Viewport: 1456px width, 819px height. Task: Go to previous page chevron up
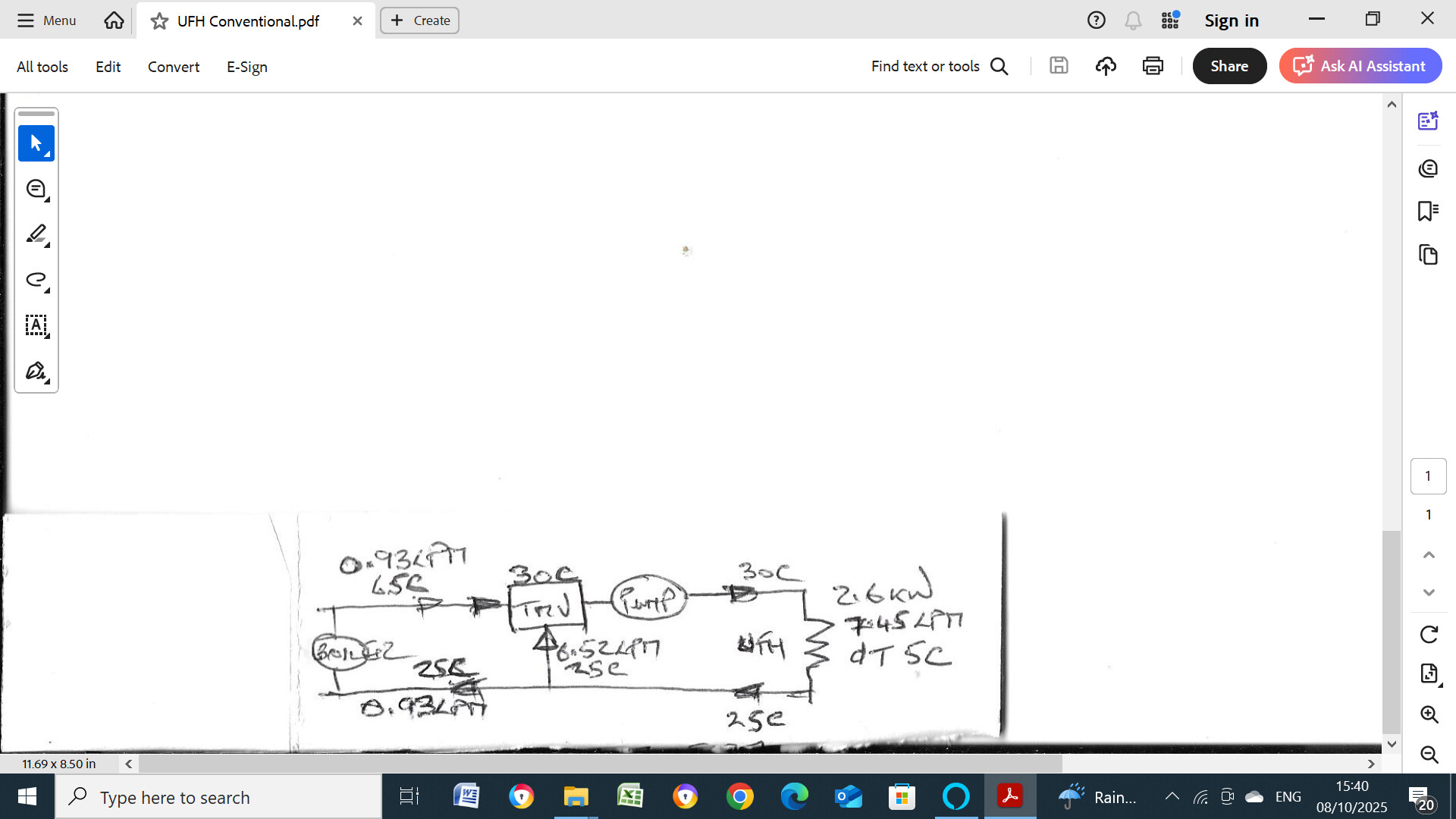pyautogui.click(x=1429, y=555)
